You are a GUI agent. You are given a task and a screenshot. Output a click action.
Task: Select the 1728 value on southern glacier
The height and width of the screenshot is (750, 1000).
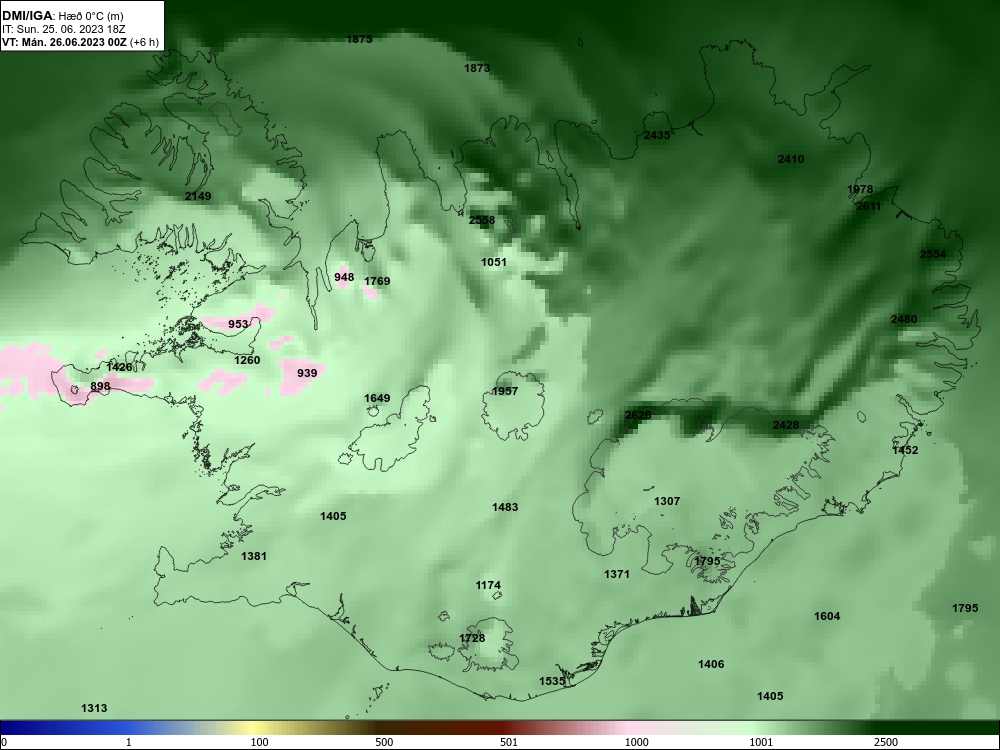[x=472, y=638]
